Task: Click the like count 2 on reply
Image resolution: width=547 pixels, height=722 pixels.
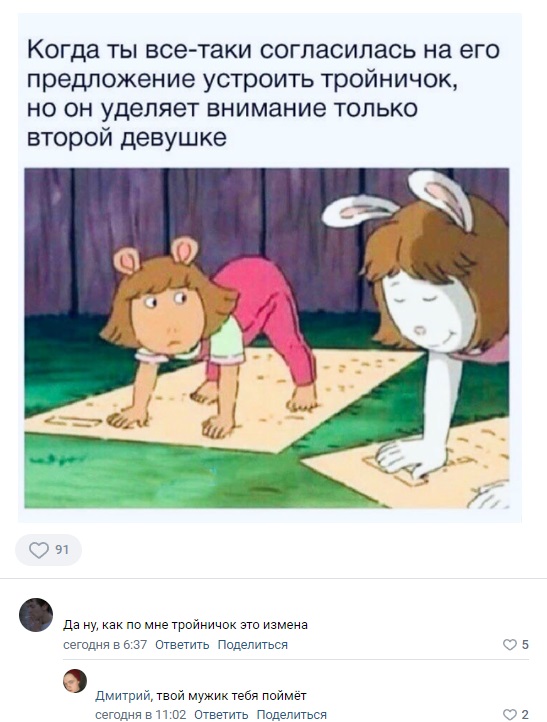Action: click(x=525, y=715)
